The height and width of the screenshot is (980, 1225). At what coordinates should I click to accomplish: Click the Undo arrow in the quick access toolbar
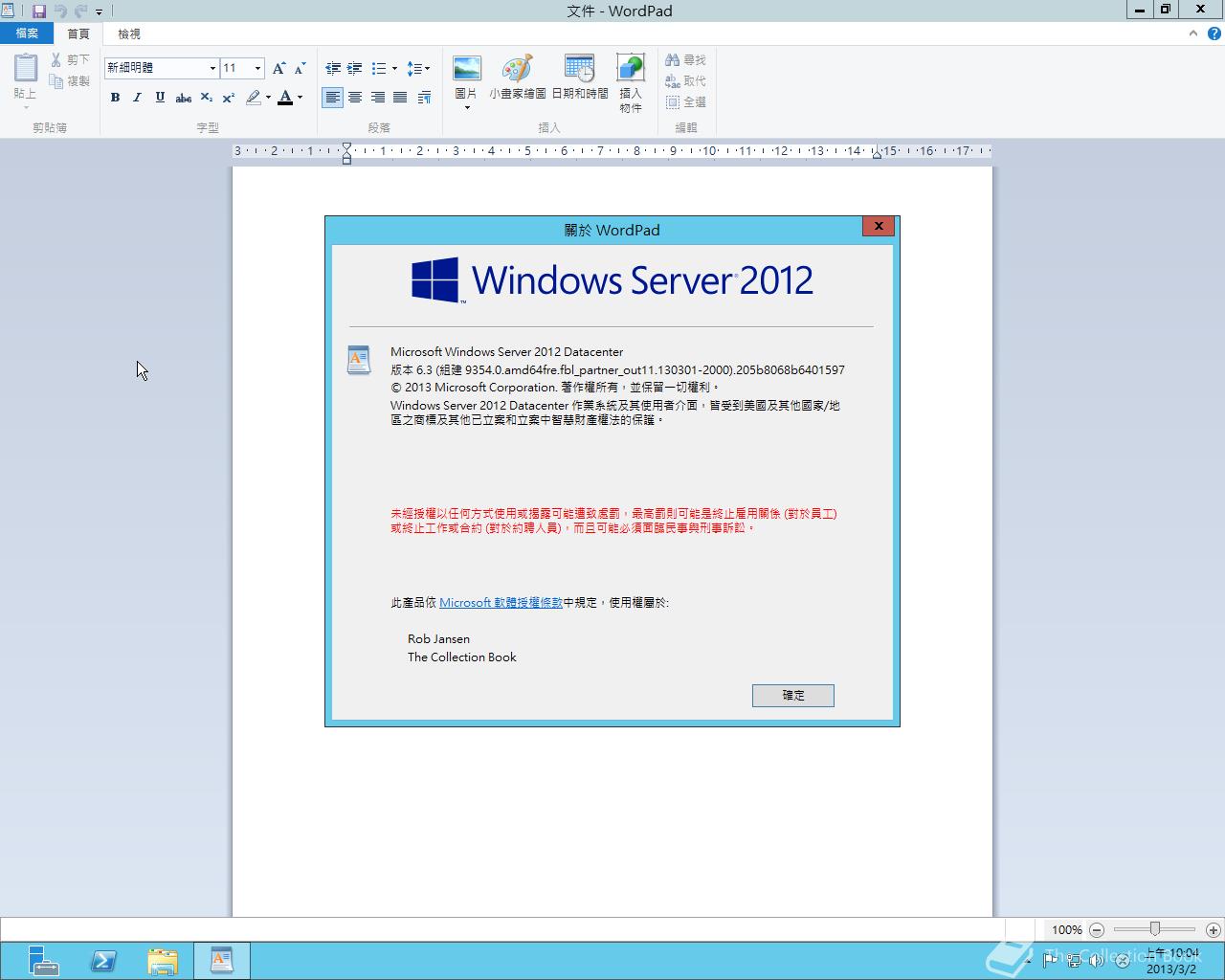[x=60, y=11]
